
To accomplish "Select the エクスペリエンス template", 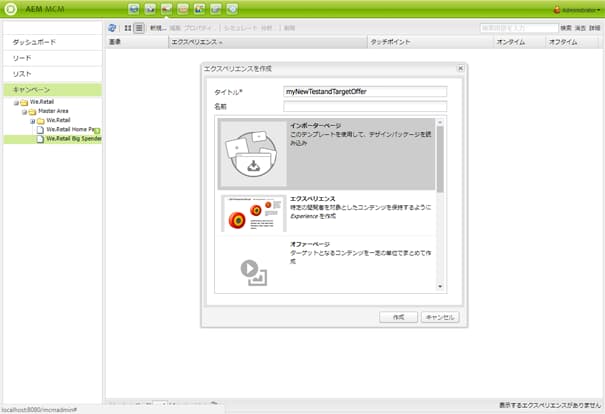I will [326, 213].
